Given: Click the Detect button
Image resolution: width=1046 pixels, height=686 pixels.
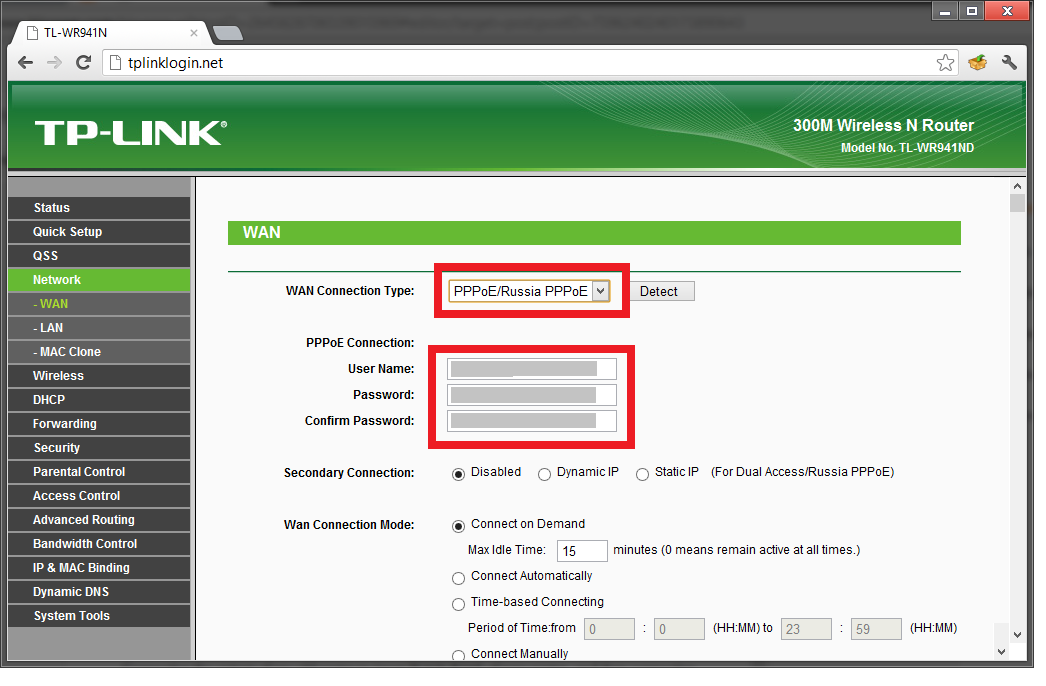Looking at the screenshot, I should (x=658, y=292).
